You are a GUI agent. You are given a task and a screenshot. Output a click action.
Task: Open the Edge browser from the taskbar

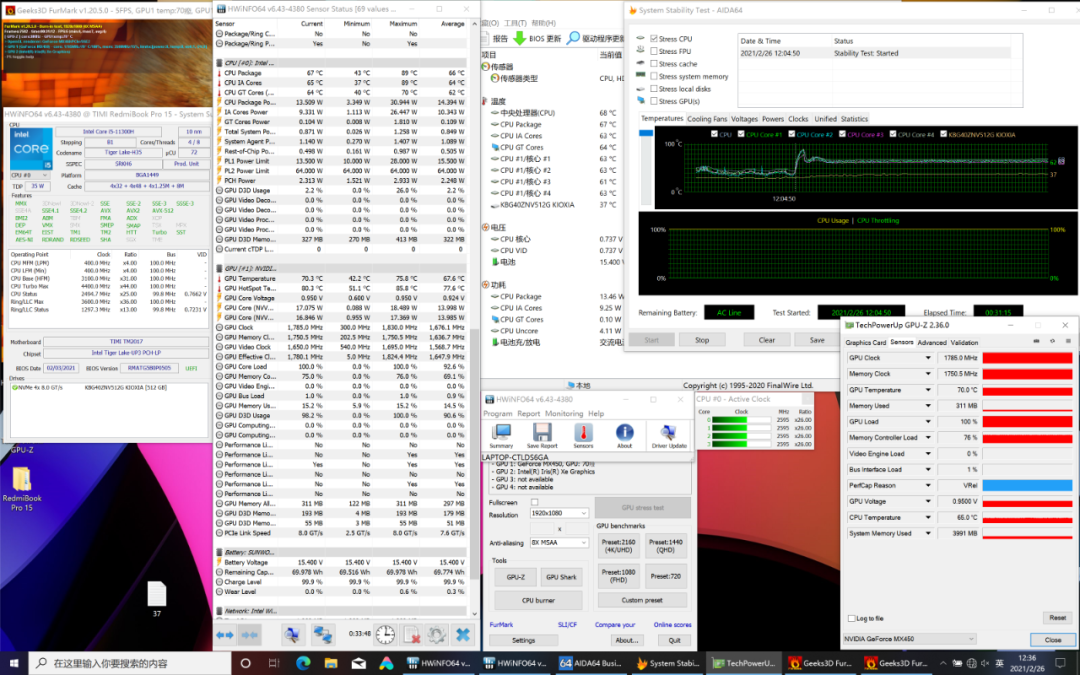301,663
